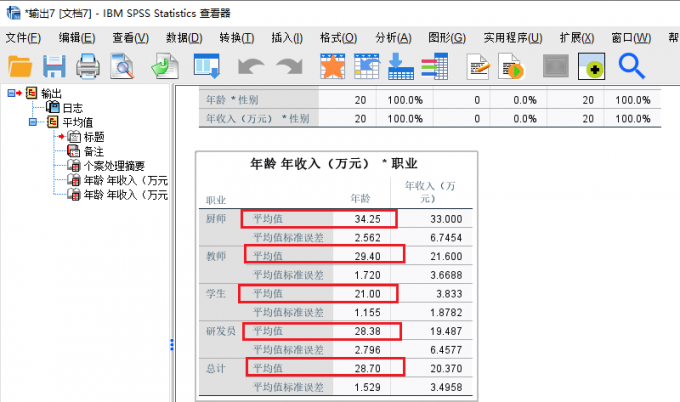Click the 职业 column header
The width and height of the screenshot is (680, 402).
click(216, 200)
